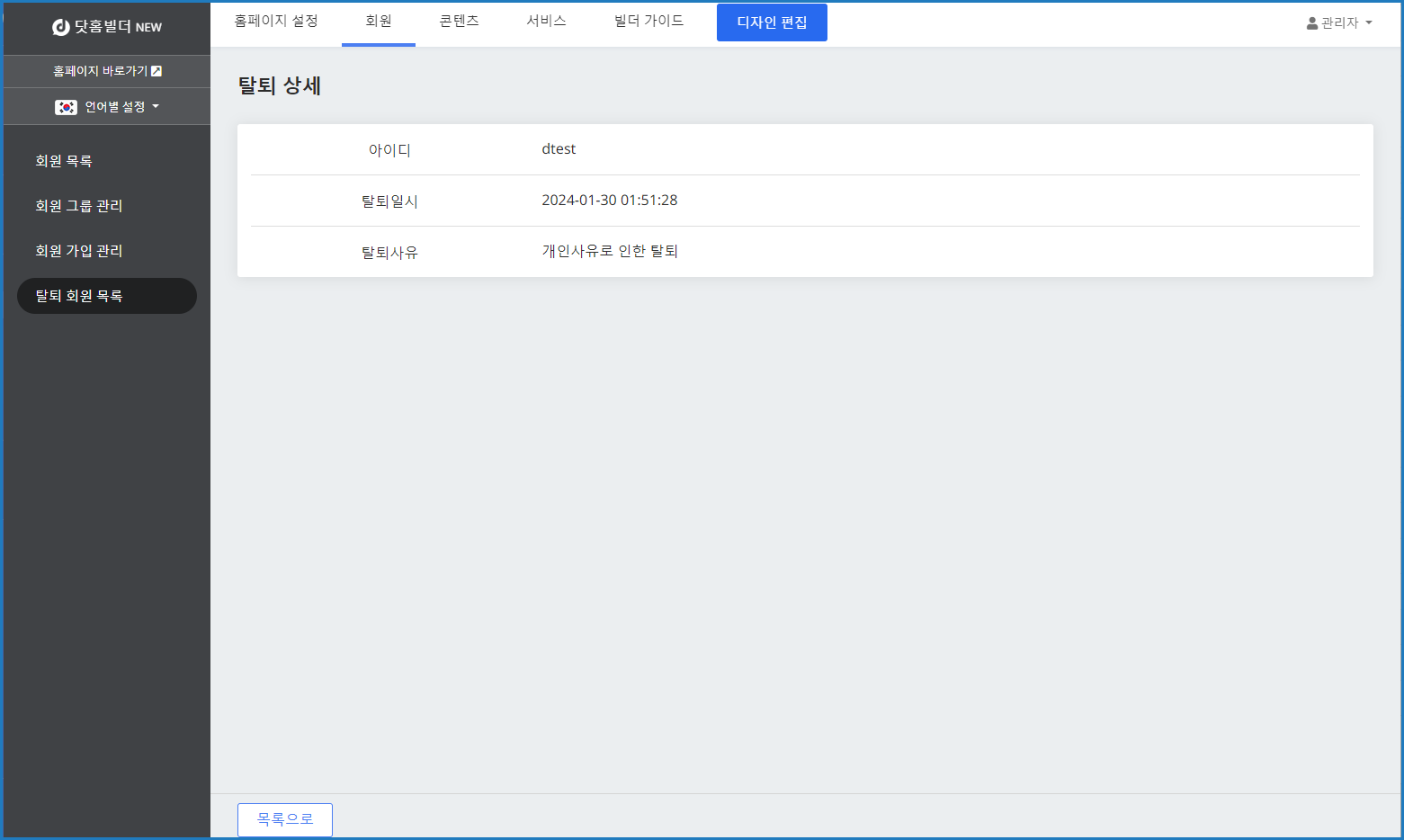Open 홈페이지 바로가기 link text
Image resolution: width=1404 pixels, height=840 pixels.
(x=100, y=71)
